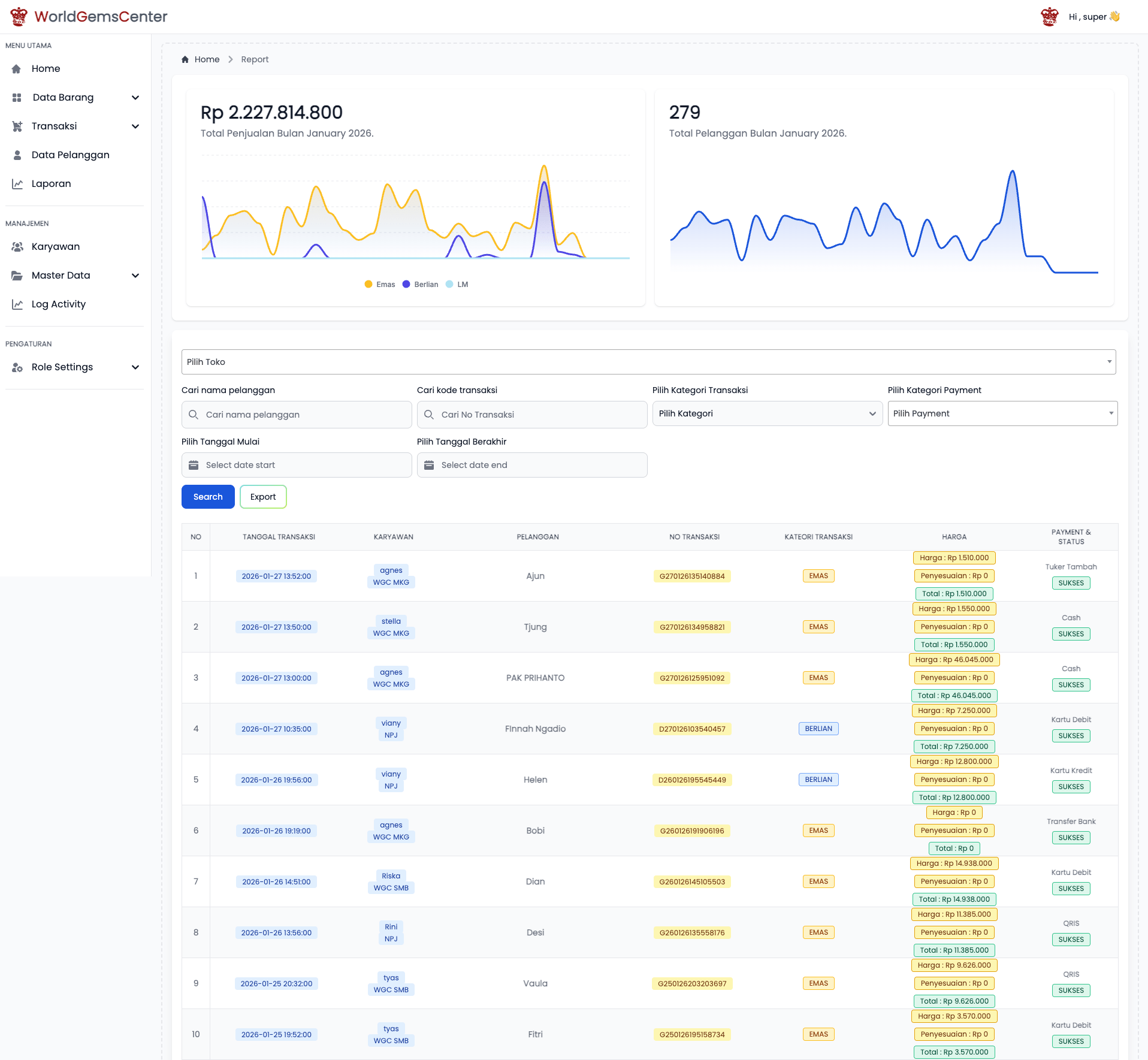Toggle the Berlian legend series

tap(421, 285)
